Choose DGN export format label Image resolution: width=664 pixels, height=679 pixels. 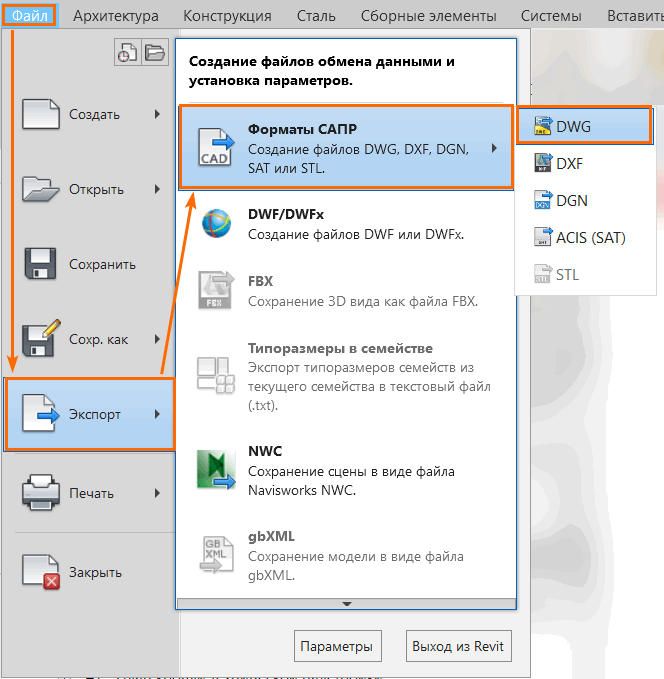tap(572, 201)
